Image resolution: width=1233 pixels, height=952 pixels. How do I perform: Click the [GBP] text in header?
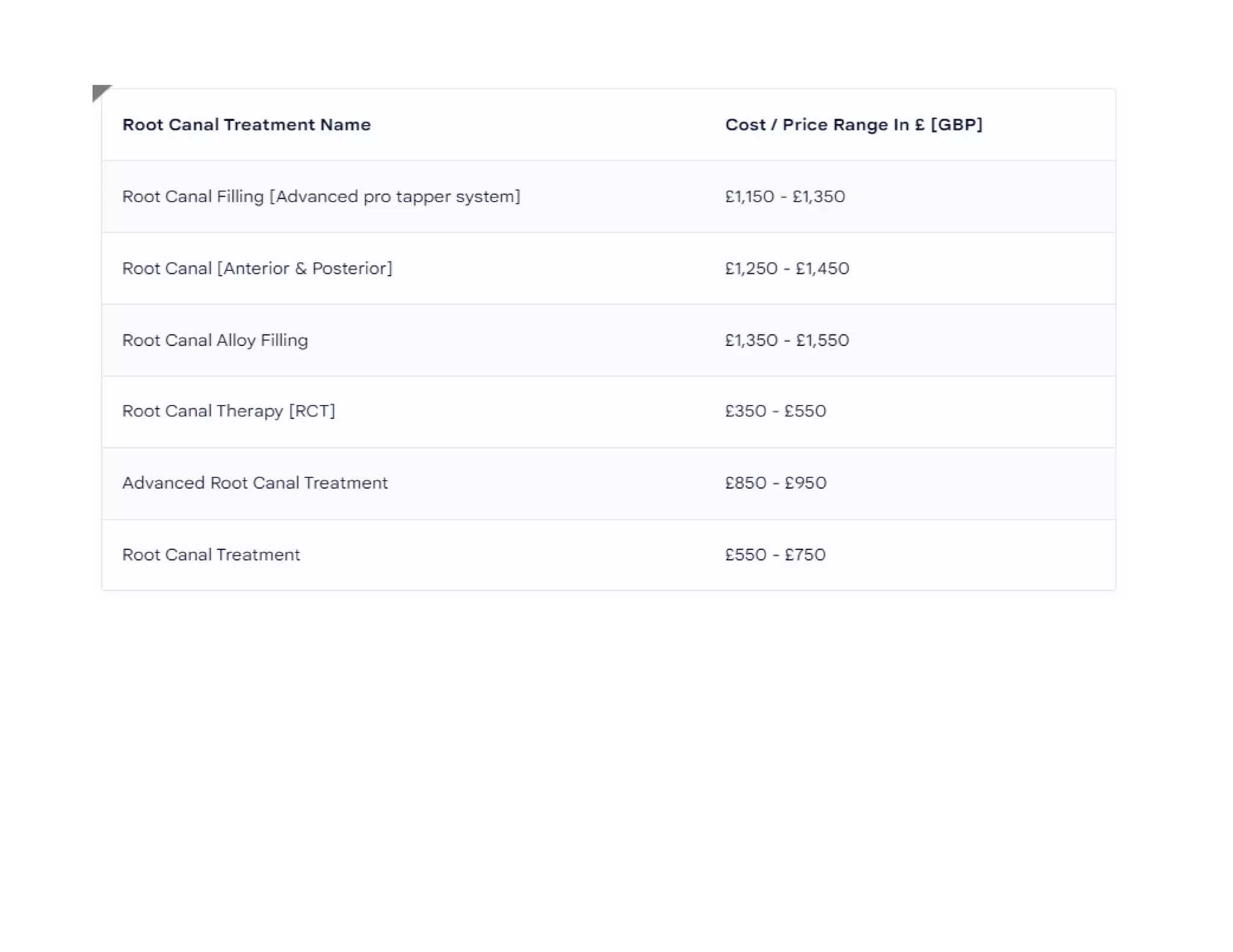tap(956, 125)
